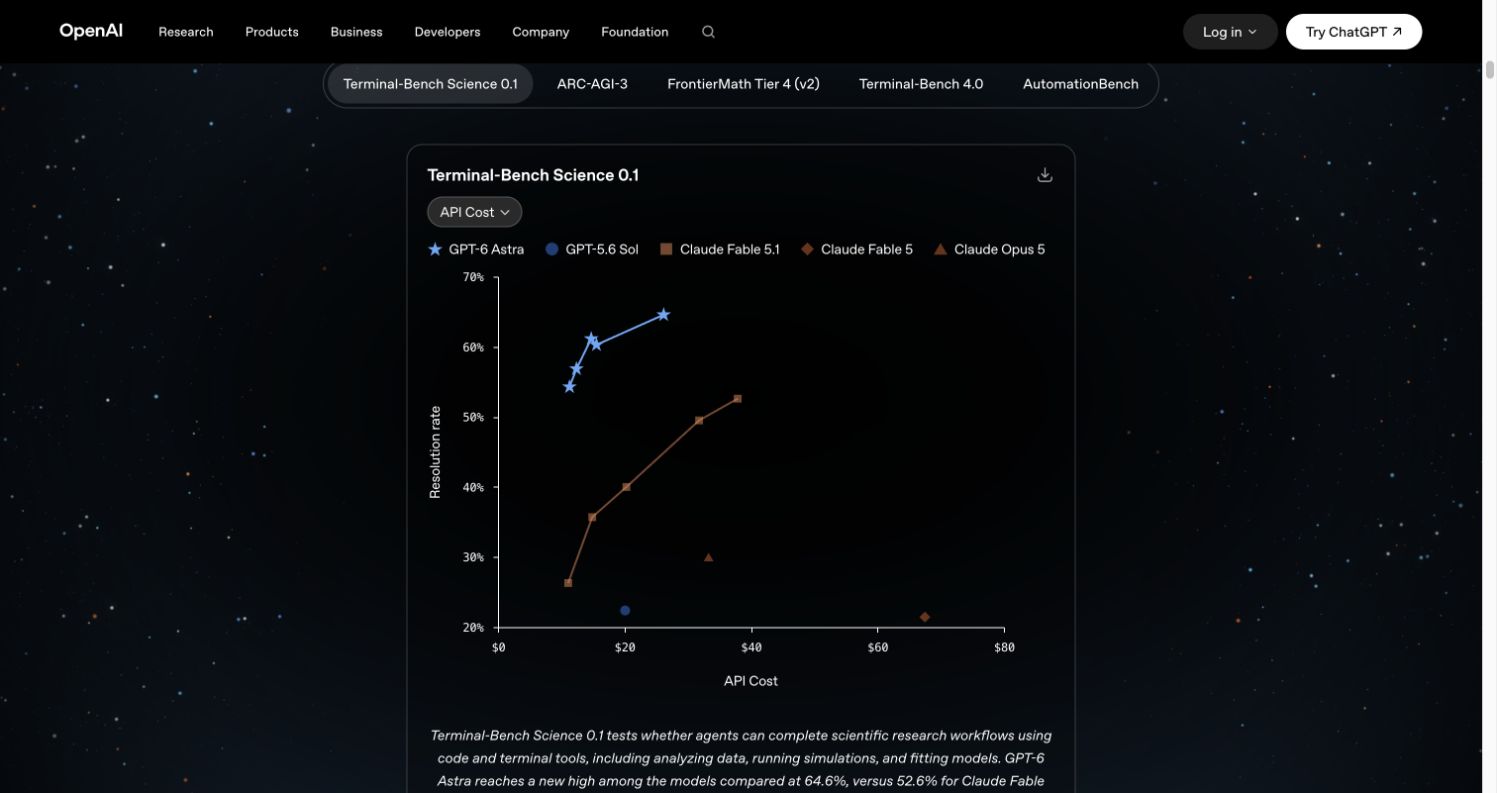
Task: Click the "60%" y-axis tick label
Action: [x=473, y=347]
